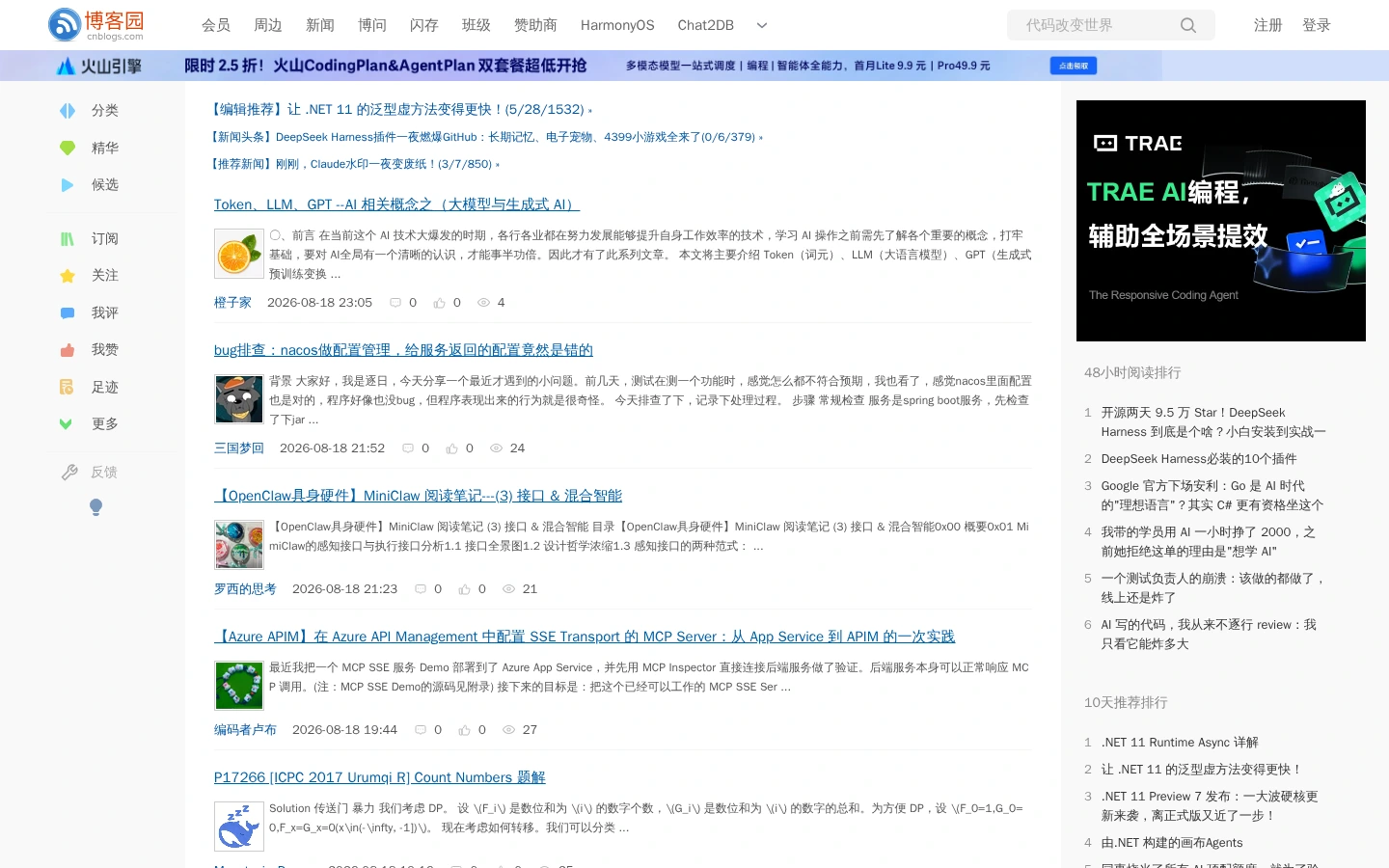Open 班级 in top navigation
Image resolution: width=1389 pixels, height=868 pixels.
[x=477, y=25]
